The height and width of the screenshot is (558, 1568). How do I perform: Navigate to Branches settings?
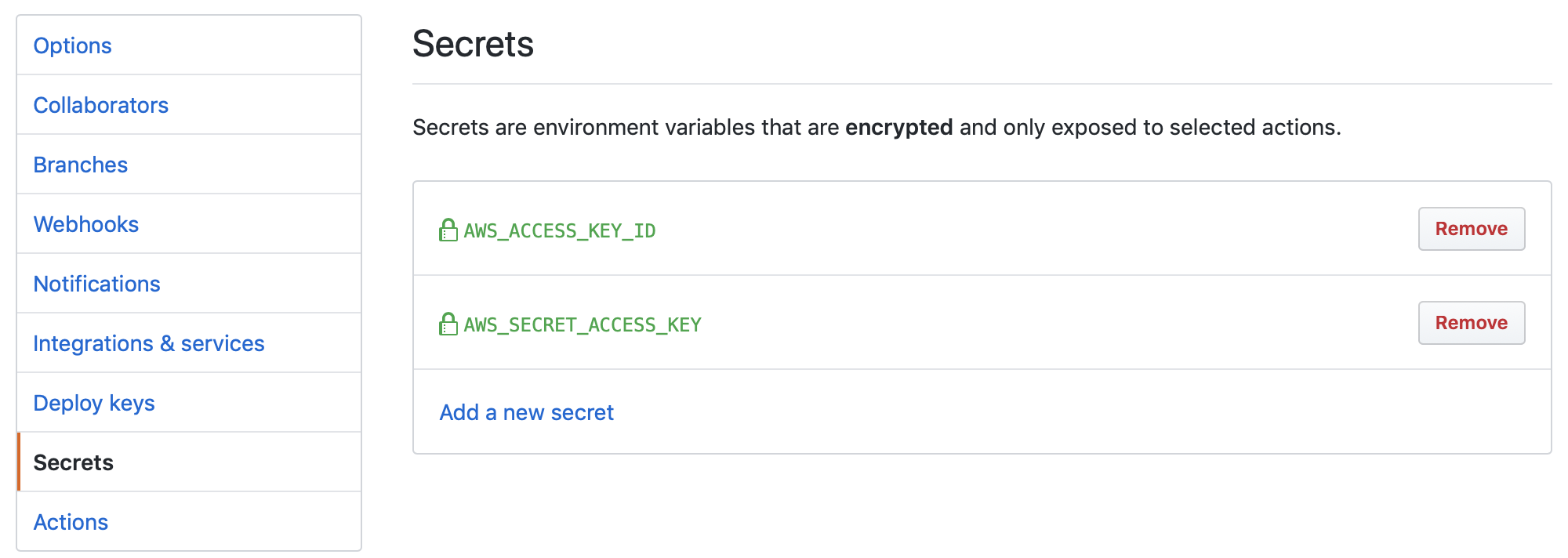(80, 165)
